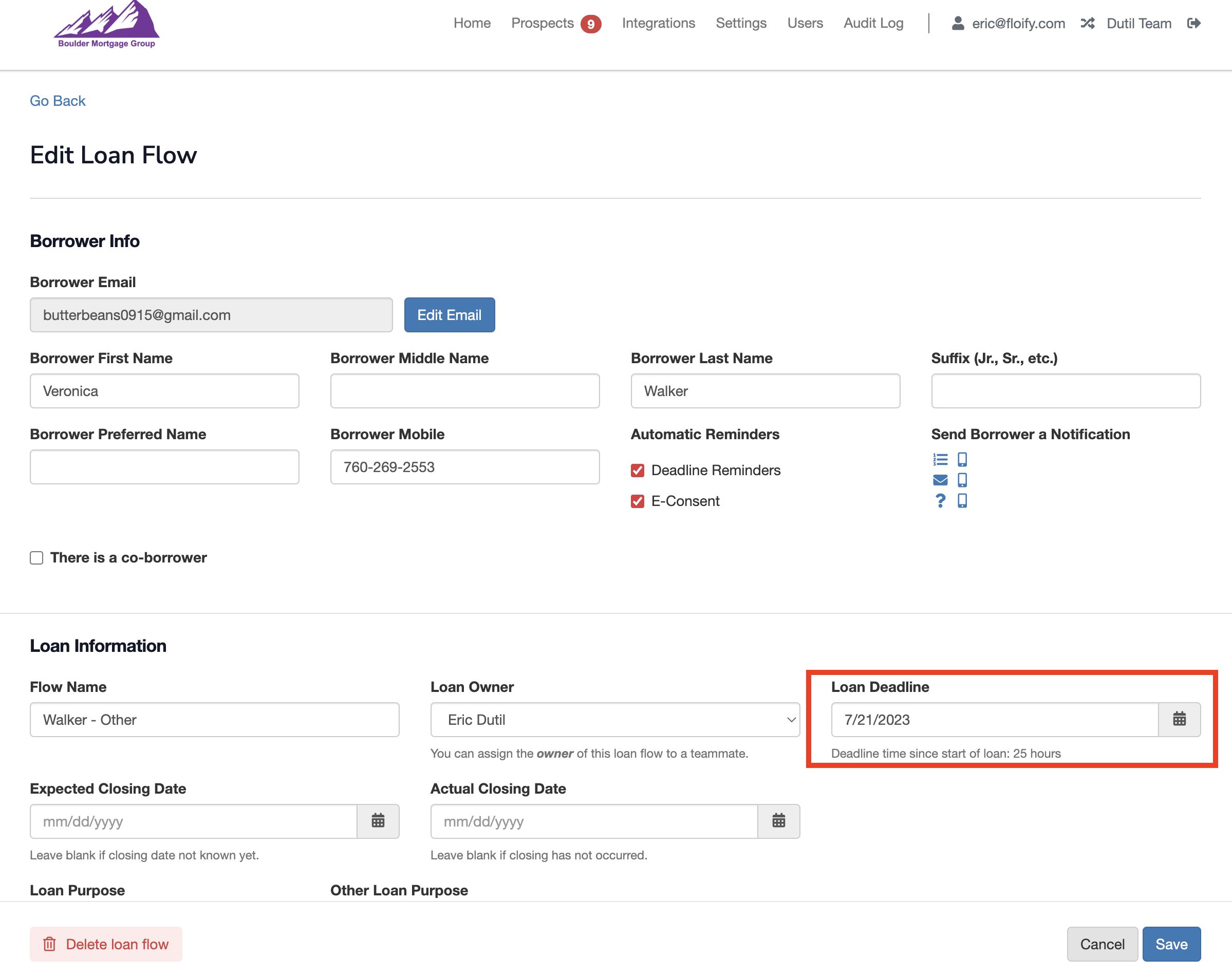Viewport: 1232px width, 976px height.
Task: Open the Integrations nav item
Action: (658, 24)
